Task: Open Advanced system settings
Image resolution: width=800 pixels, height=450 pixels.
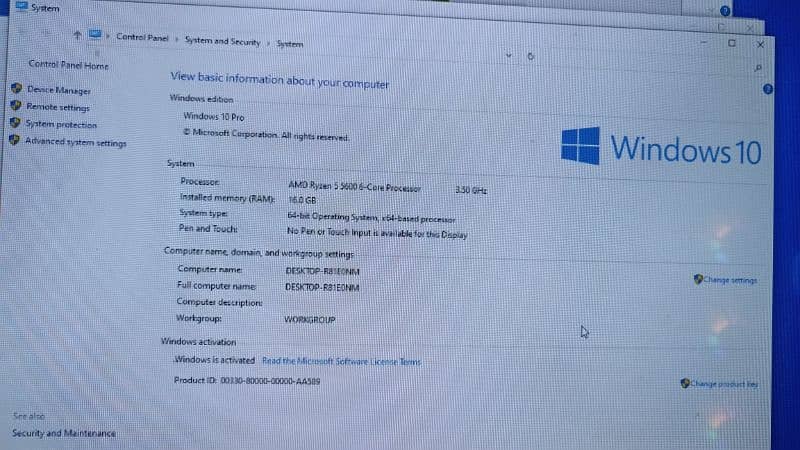Action: (76, 142)
